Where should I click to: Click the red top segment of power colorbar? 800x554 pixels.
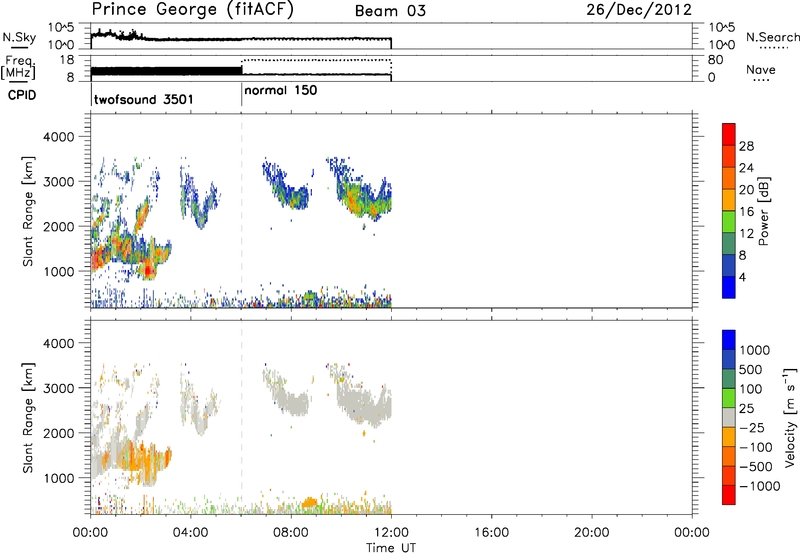click(729, 134)
